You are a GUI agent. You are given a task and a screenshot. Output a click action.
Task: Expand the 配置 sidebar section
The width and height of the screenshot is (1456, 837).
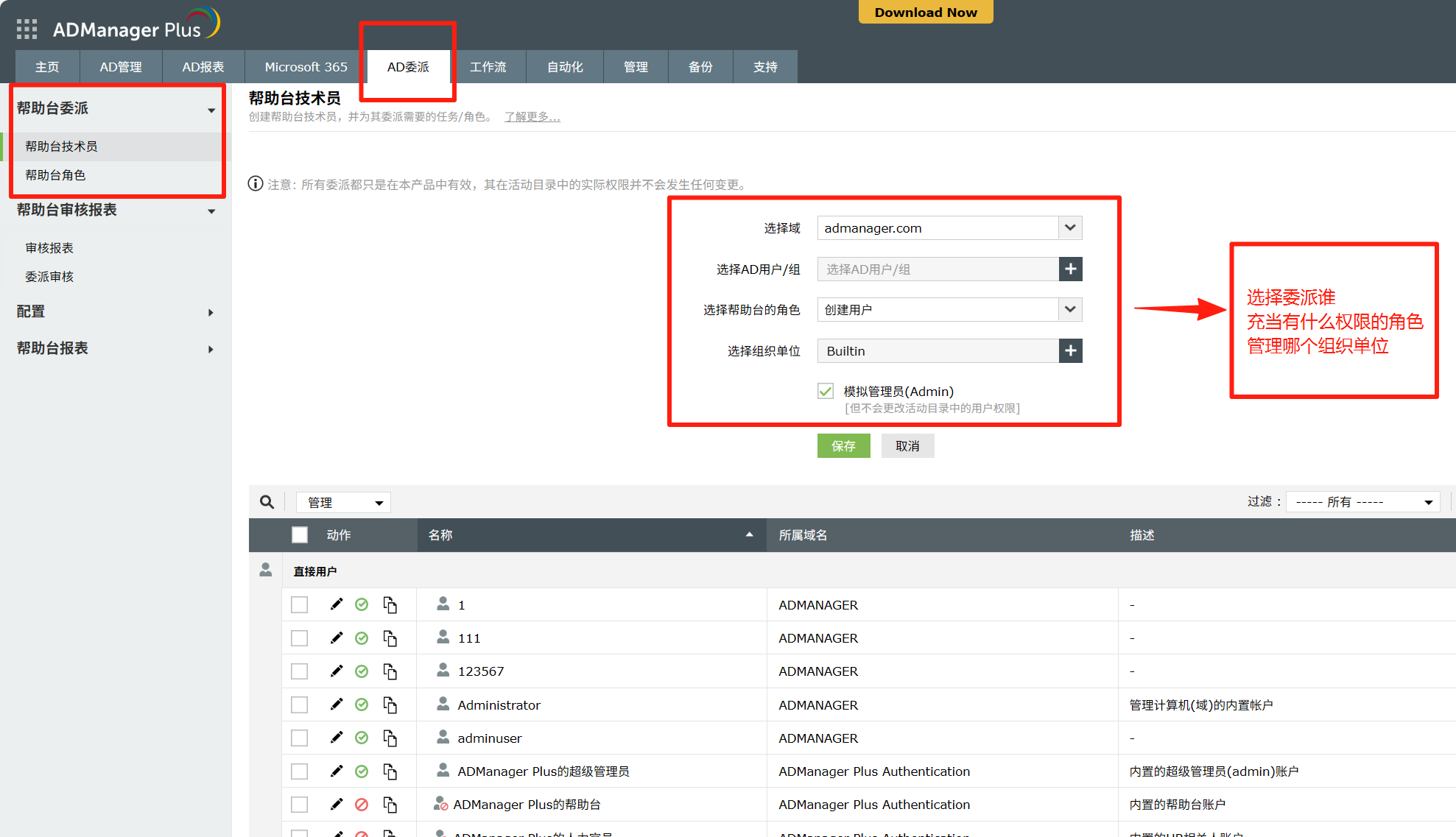(211, 312)
